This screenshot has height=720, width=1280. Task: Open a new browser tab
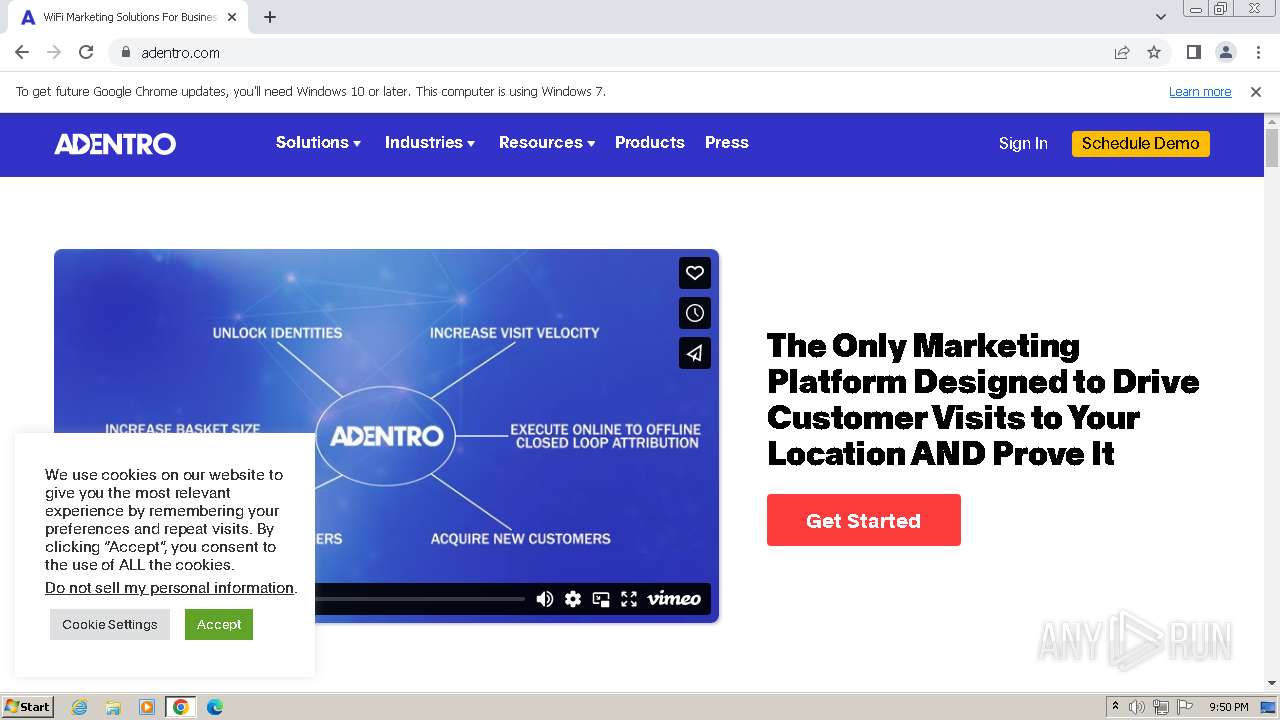pyautogui.click(x=270, y=17)
